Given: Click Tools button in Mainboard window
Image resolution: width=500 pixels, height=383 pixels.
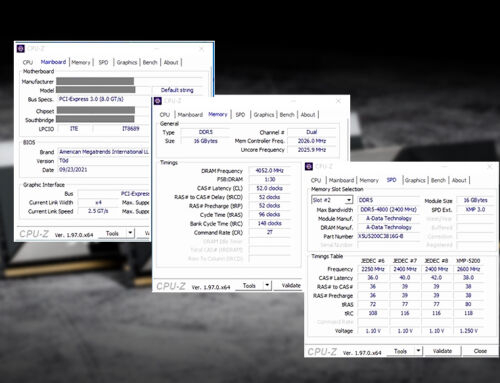Looking at the screenshot, I should point(112,233).
